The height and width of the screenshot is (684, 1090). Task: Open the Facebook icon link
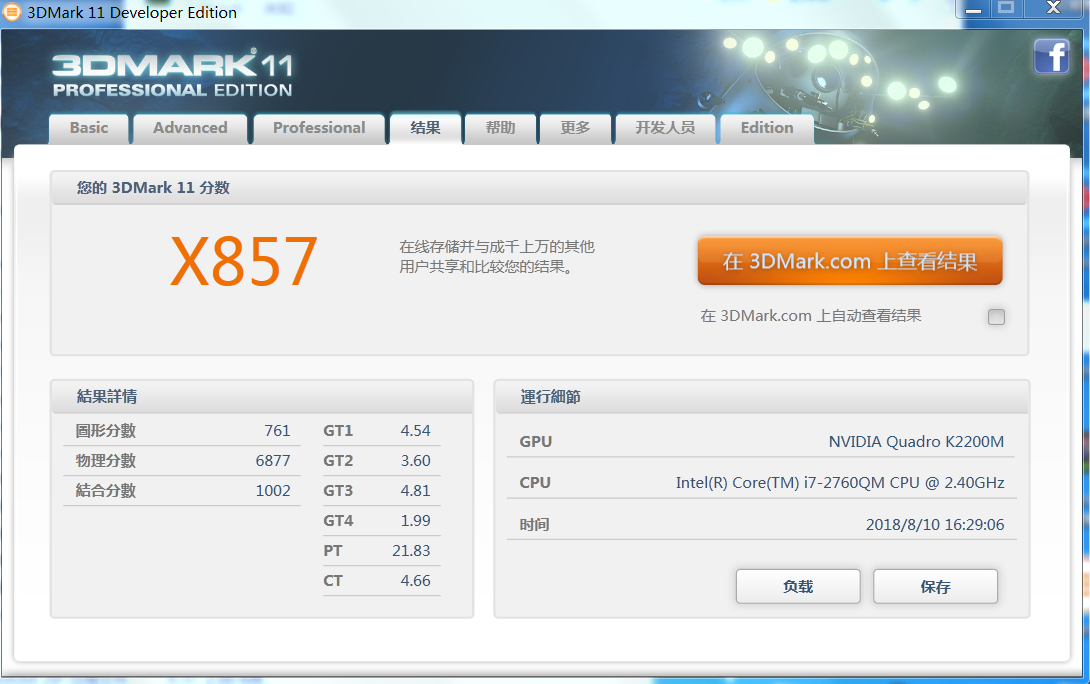coord(1051,56)
